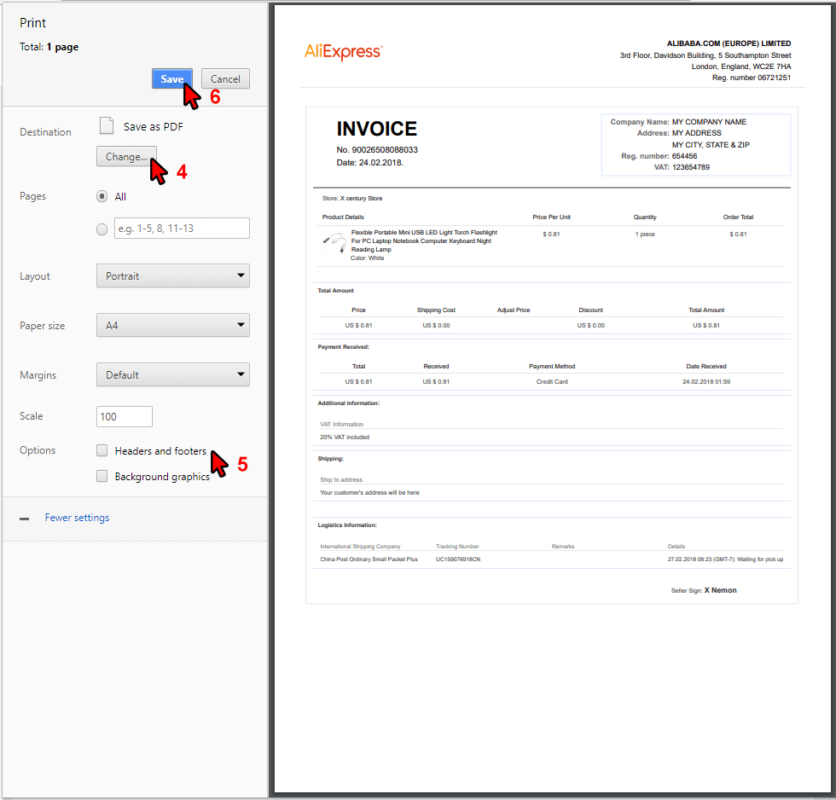Click the 1 piece quantity value

645,234
